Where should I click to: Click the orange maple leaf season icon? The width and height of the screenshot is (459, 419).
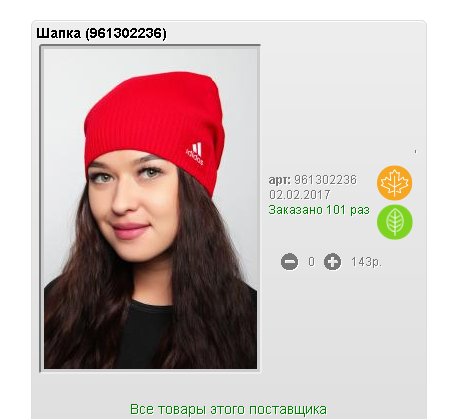[394, 183]
